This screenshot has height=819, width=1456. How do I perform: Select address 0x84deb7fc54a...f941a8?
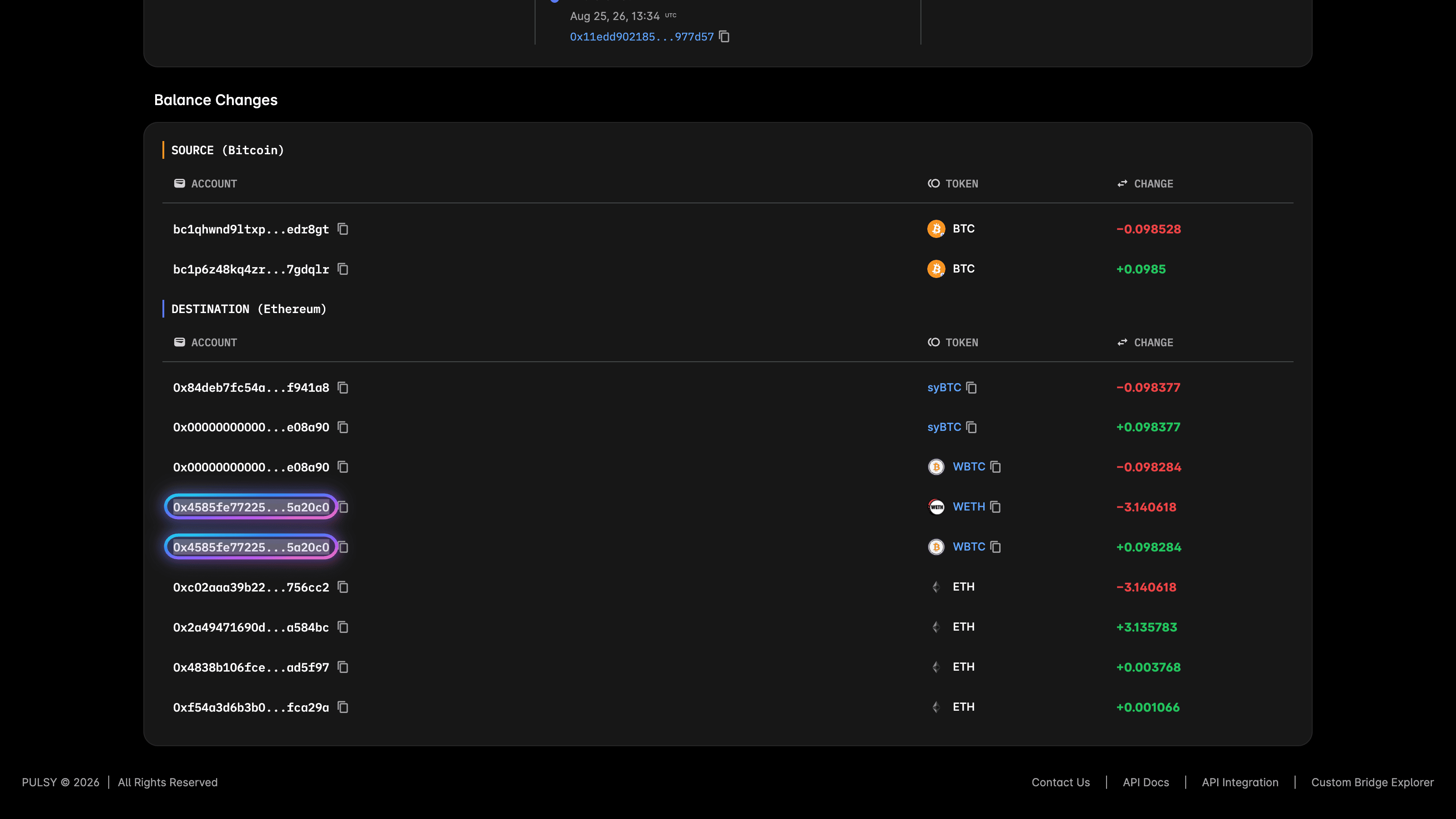click(251, 388)
